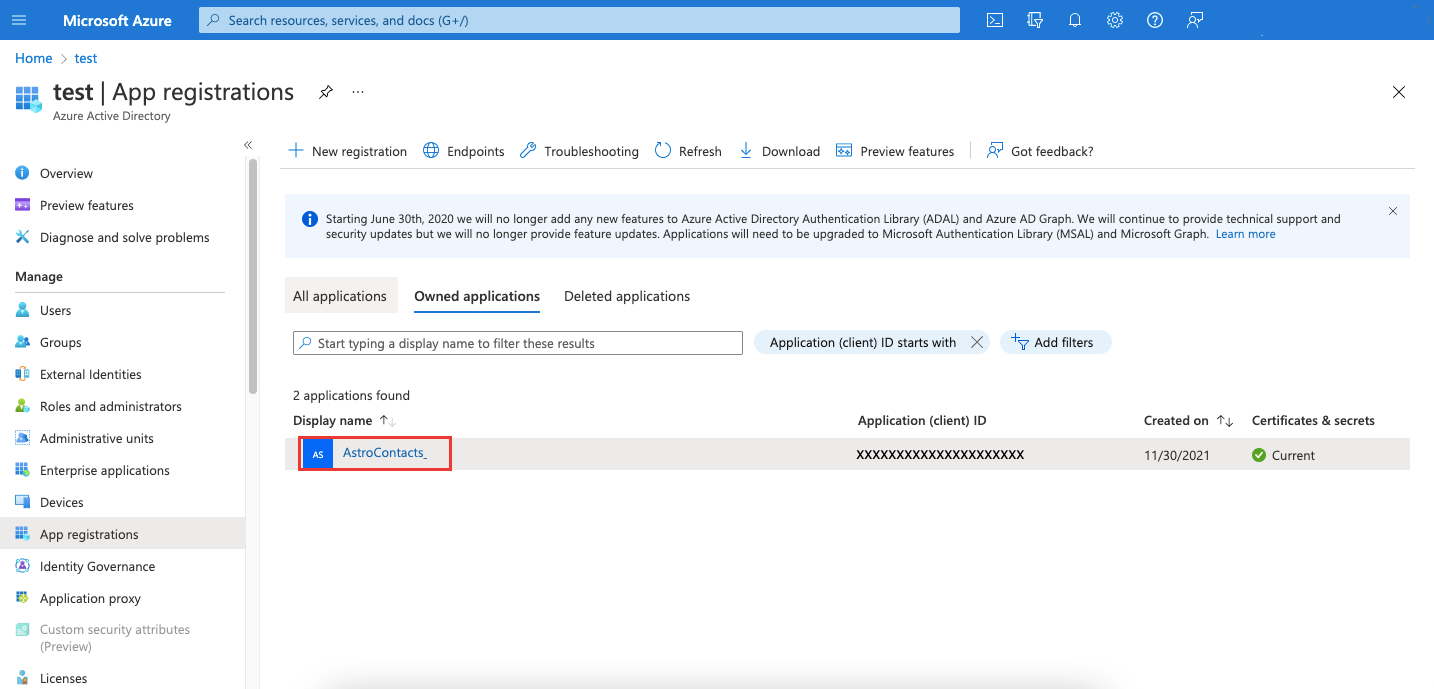1434x689 pixels.
Task: Click the Application (client) ID column header
Action: [922, 421]
